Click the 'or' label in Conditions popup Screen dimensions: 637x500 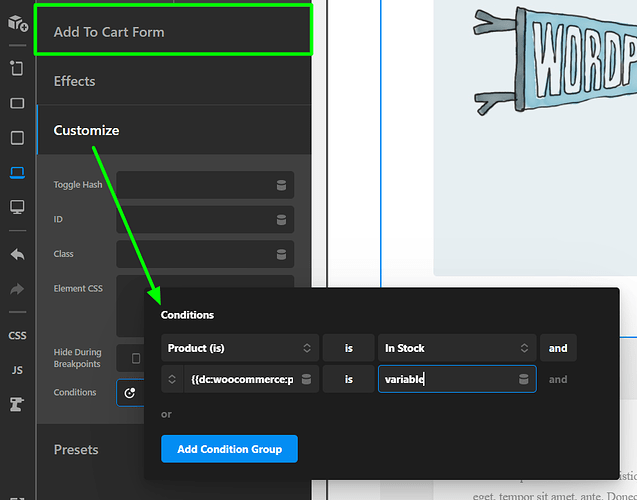[x=166, y=414]
